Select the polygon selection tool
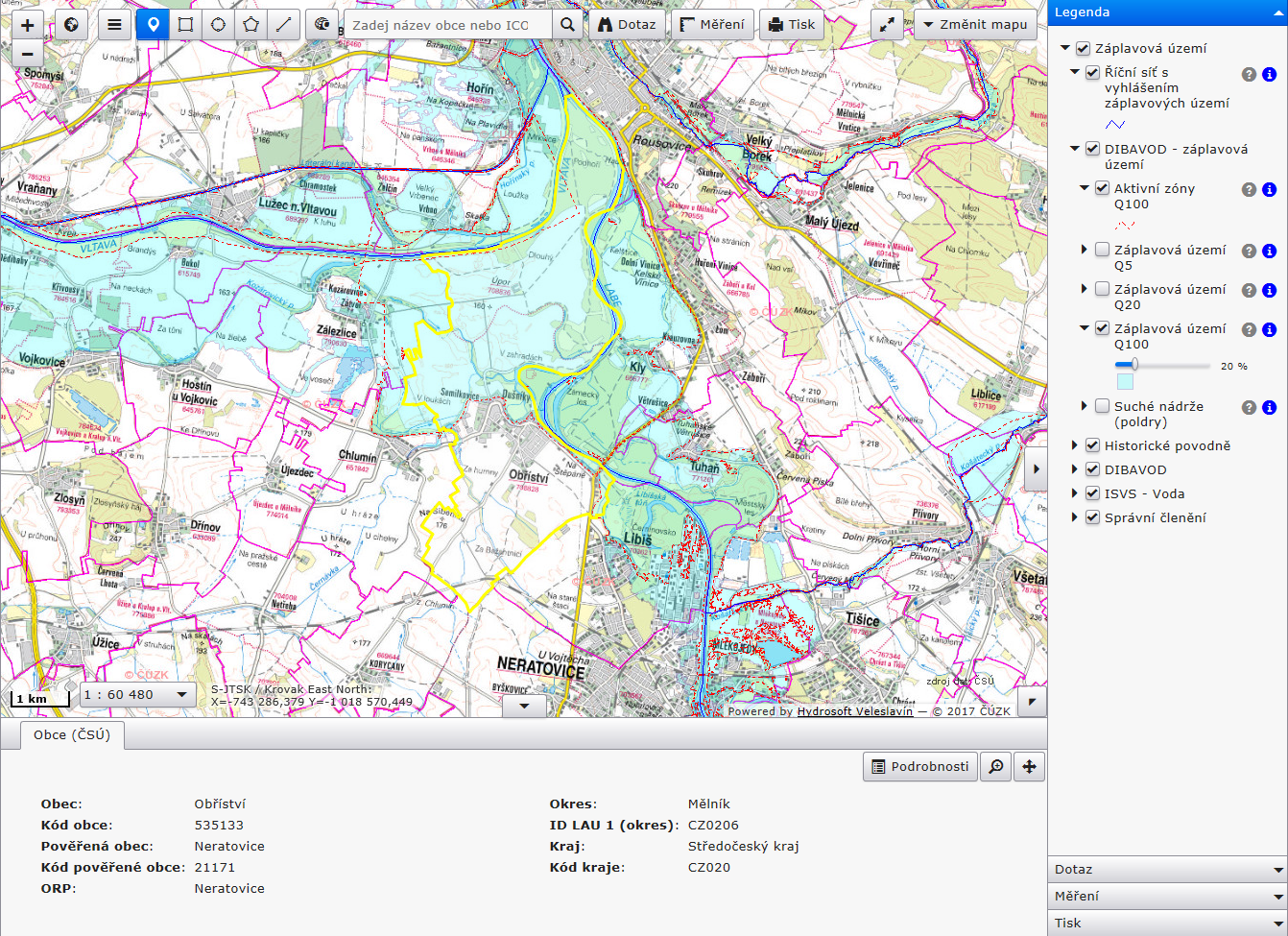 coord(250,25)
